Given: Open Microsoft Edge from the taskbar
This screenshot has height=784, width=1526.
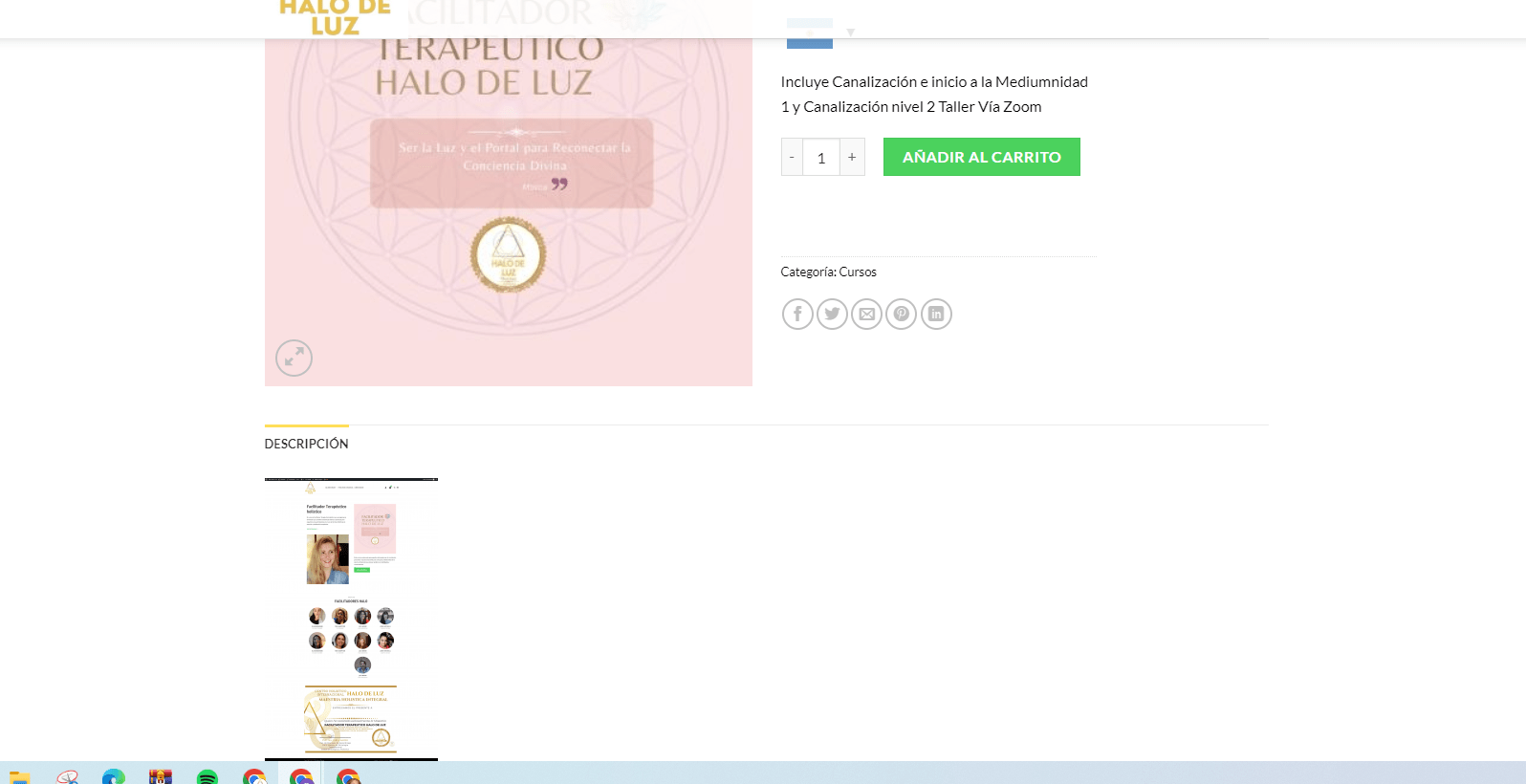Looking at the screenshot, I should pyautogui.click(x=114, y=776).
